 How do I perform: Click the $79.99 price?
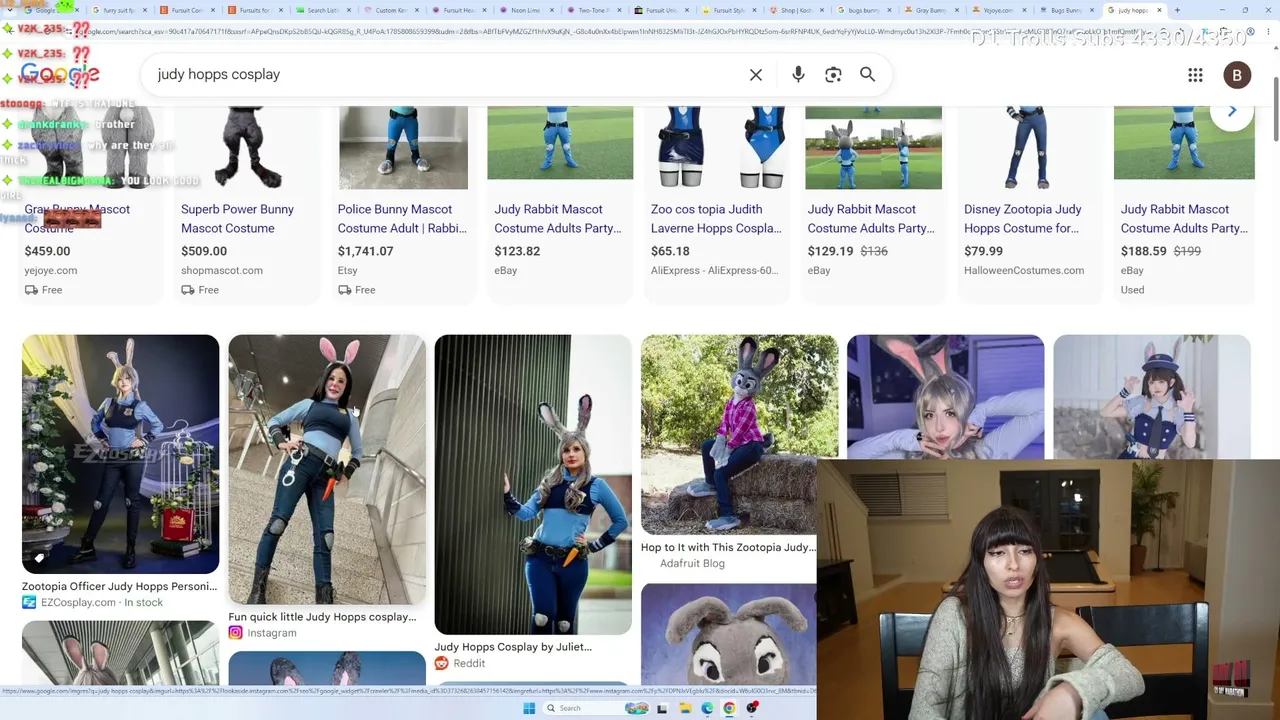pyautogui.click(x=983, y=251)
